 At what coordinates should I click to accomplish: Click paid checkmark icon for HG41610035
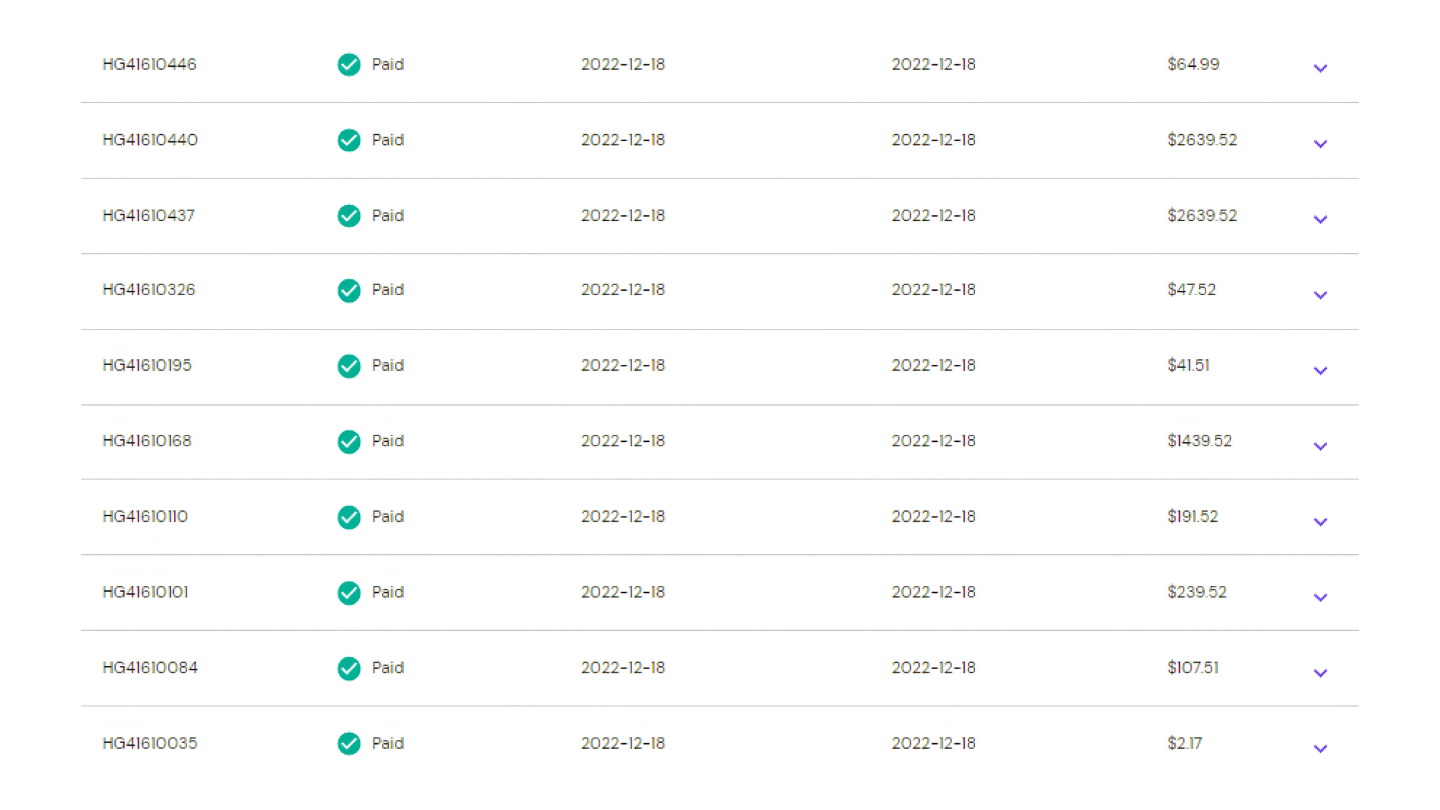[349, 743]
